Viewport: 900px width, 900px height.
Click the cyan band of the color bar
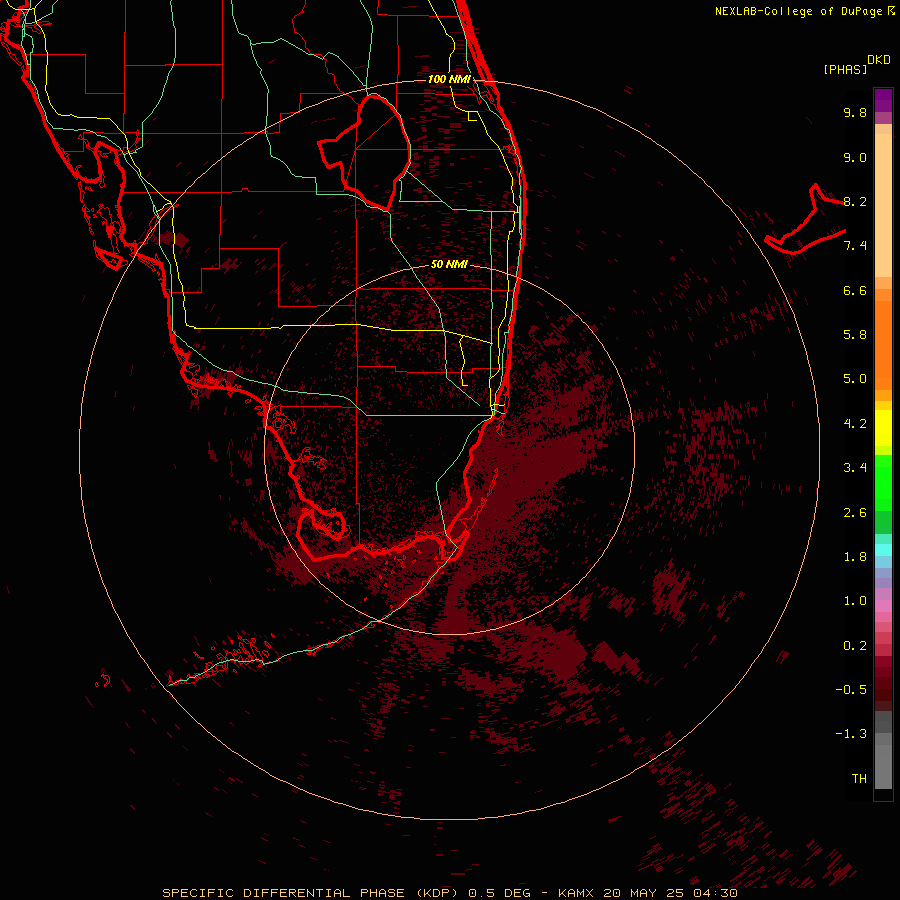pyautogui.click(x=883, y=550)
